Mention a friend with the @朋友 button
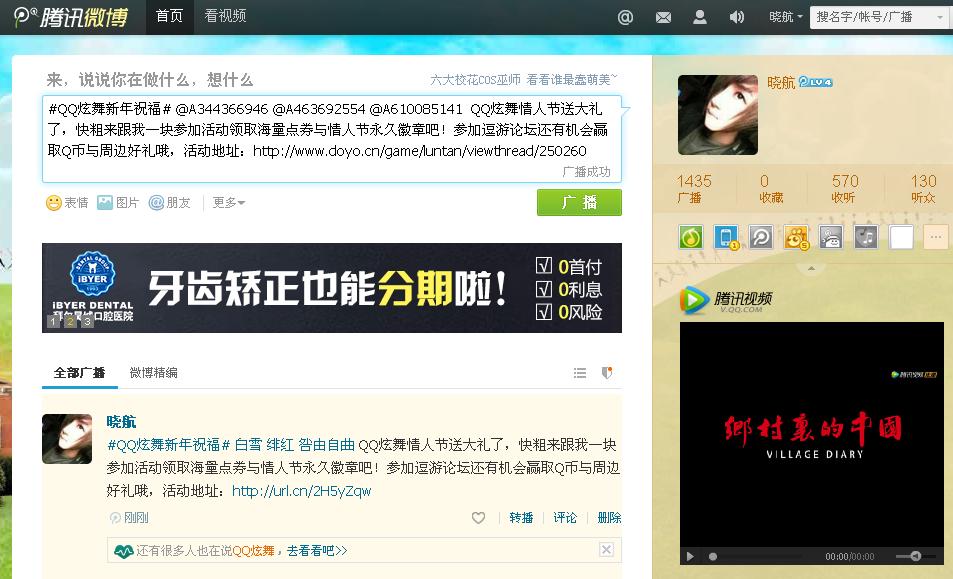 pos(170,202)
